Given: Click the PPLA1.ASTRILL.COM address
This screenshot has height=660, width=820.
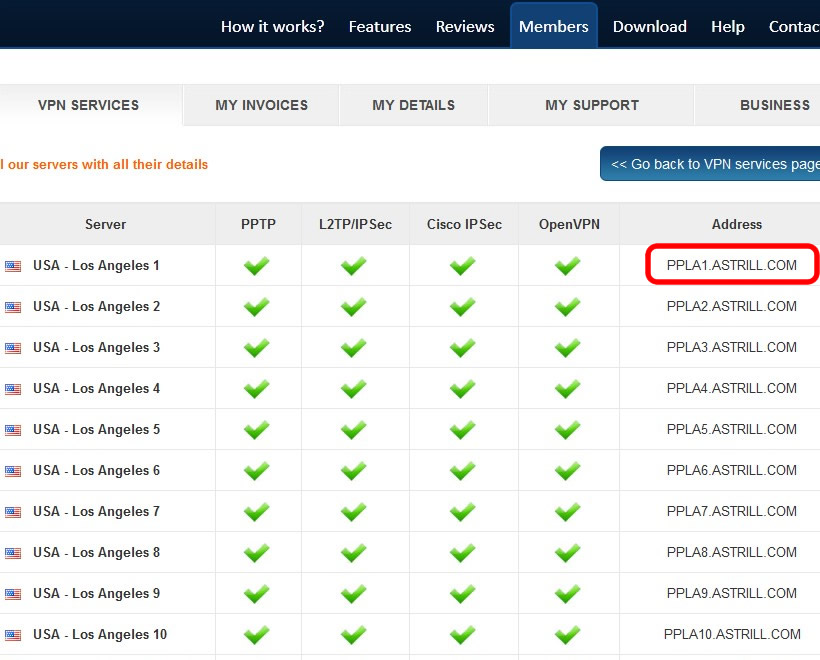Looking at the screenshot, I should click(x=731, y=265).
